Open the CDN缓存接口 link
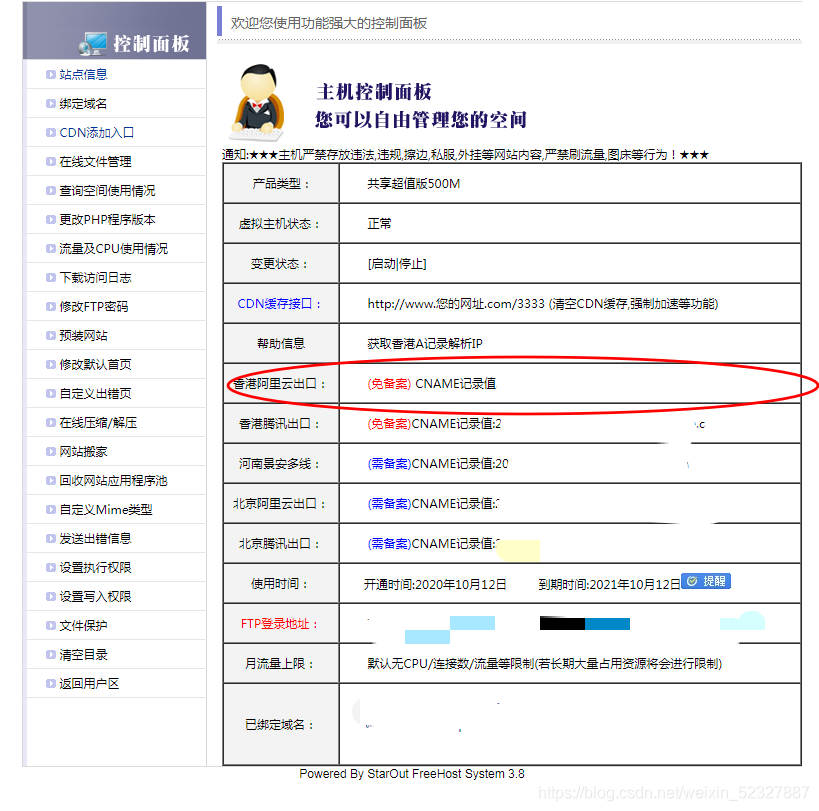The height and width of the screenshot is (811, 819). pos(279,304)
